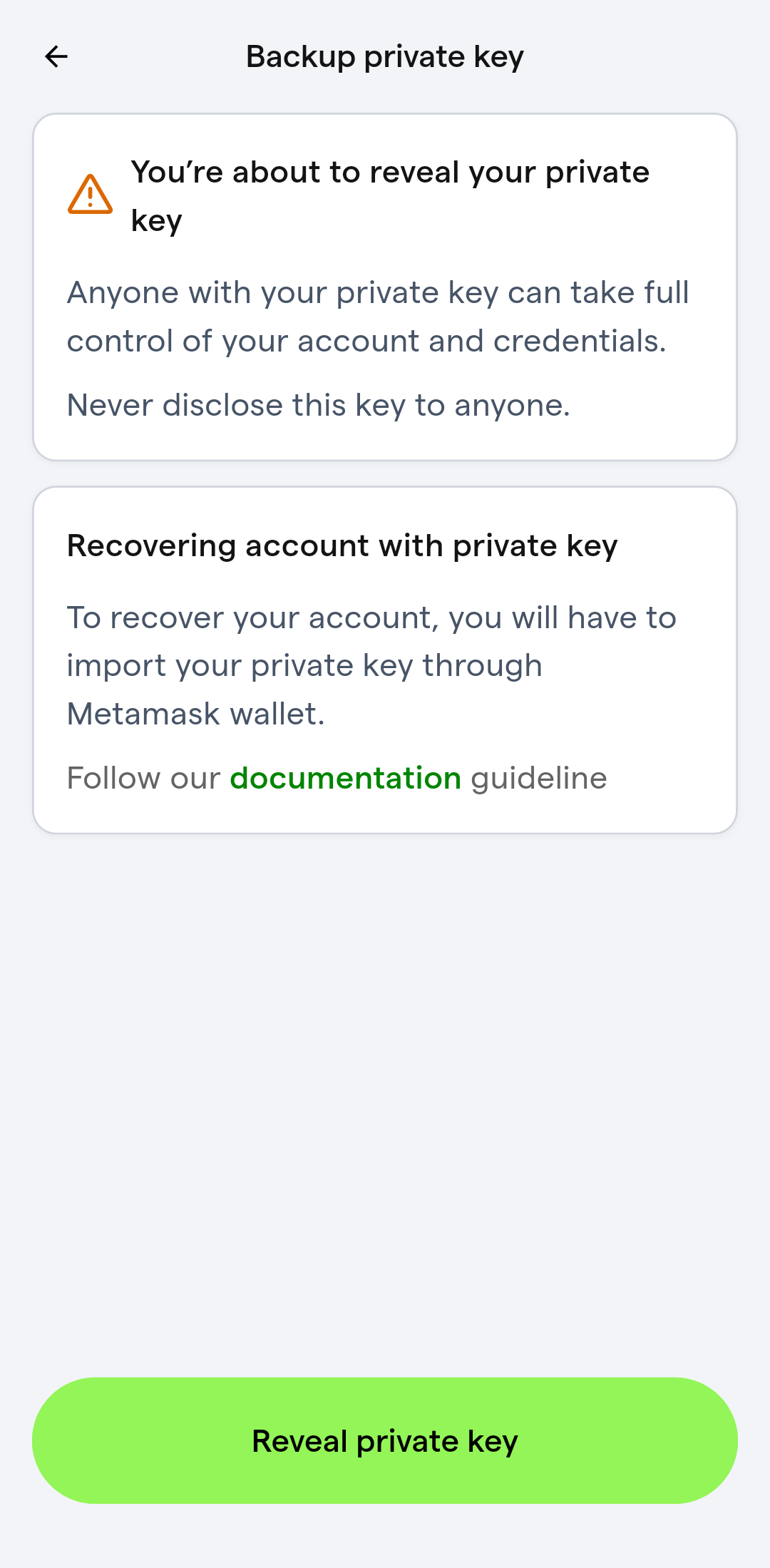Tap the 'Follow our' text before documentation
This screenshot has width=770, height=1568.
tap(143, 778)
